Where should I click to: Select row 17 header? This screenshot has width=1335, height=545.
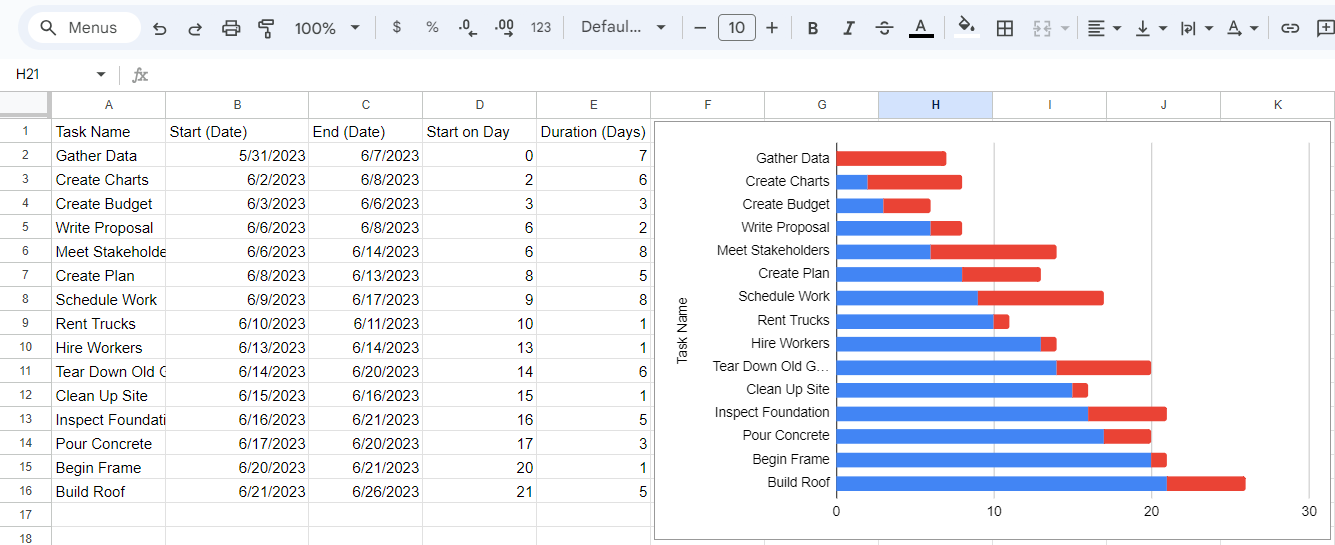tap(25, 515)
